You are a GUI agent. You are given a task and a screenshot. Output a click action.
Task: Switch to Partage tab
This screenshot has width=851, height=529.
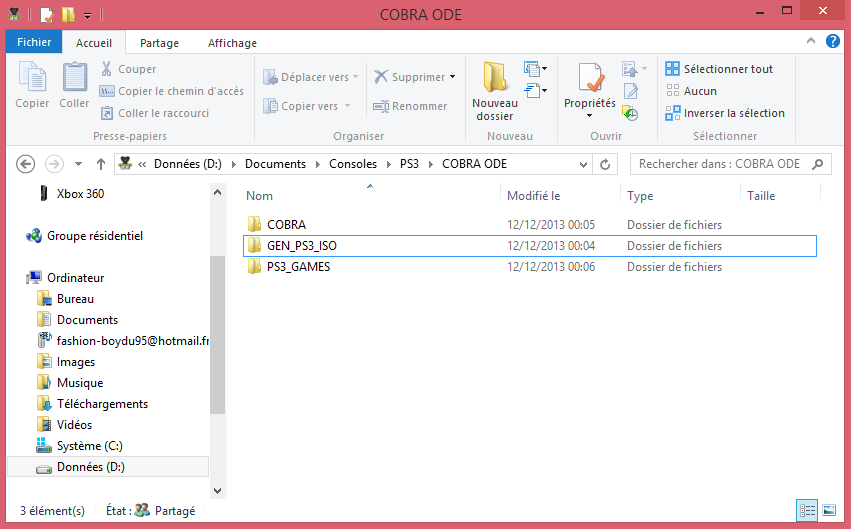click(x=159, y=43)
